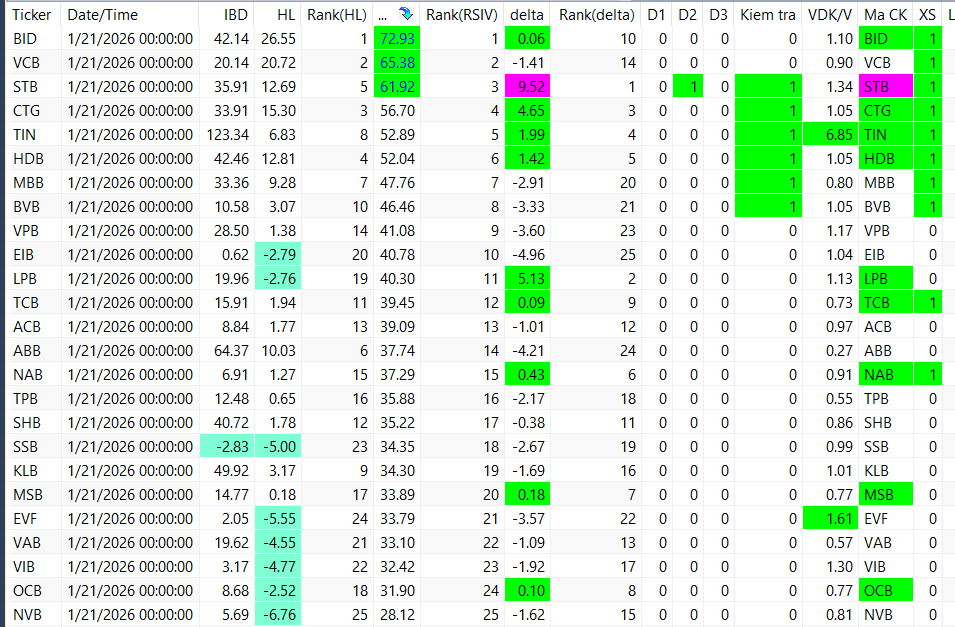
Task: Click the 0.10 delta cell in OCB row
Action: point(527,590)
